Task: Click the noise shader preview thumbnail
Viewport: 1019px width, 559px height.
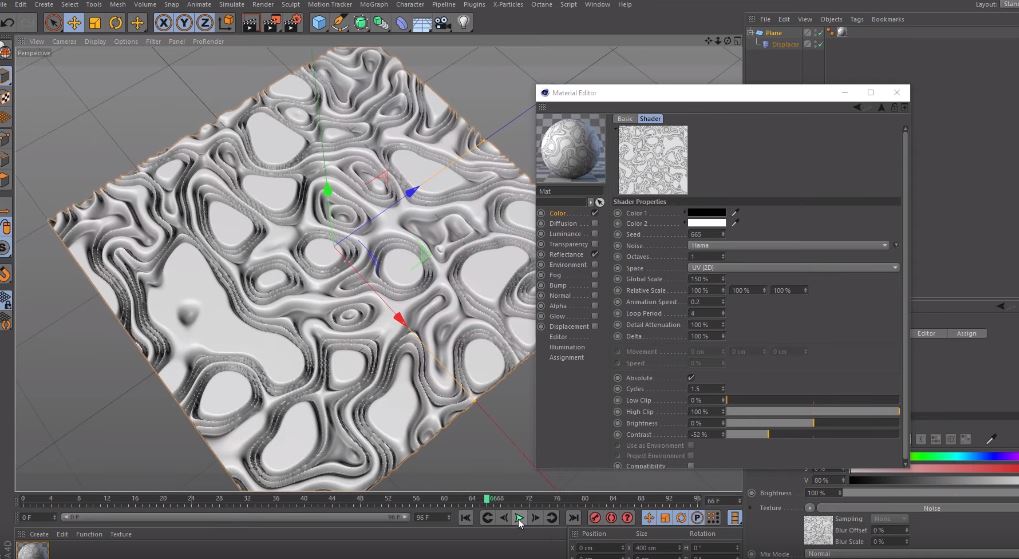Action: 653,160
